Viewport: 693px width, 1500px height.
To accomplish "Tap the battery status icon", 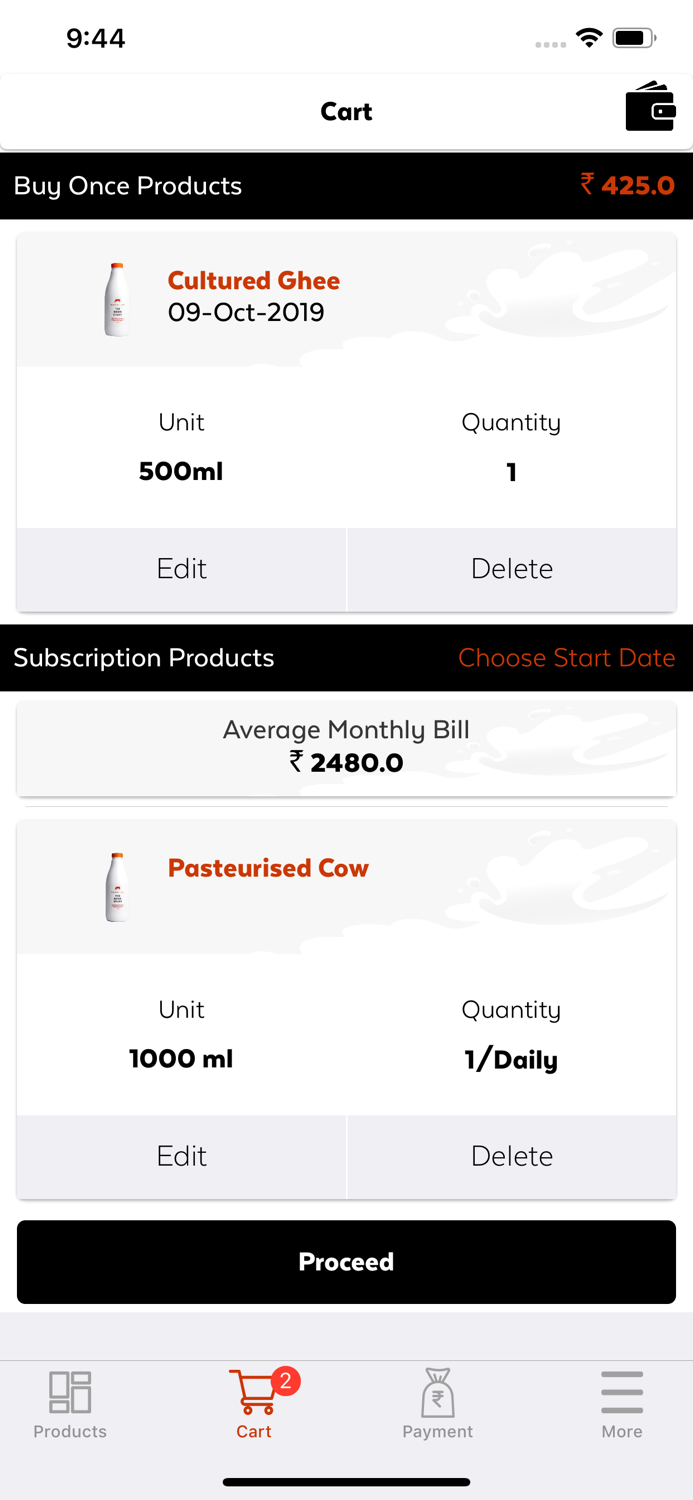I will (634, 39).
